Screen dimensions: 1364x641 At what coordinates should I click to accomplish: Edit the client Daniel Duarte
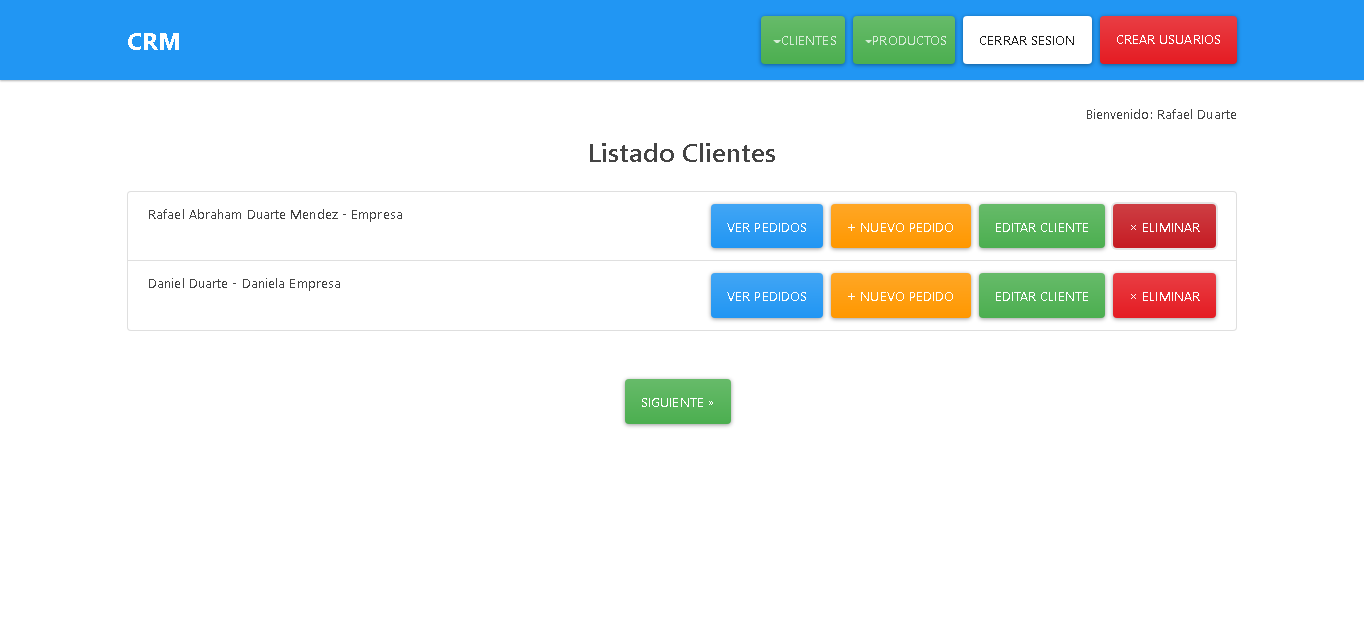click(1041, 295)
